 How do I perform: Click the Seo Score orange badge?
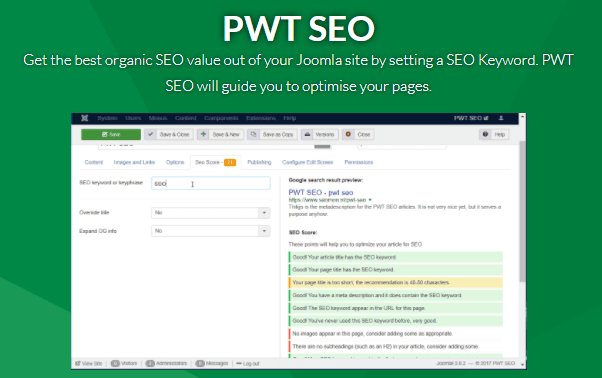pyautogui.click(x=230, y=162)
